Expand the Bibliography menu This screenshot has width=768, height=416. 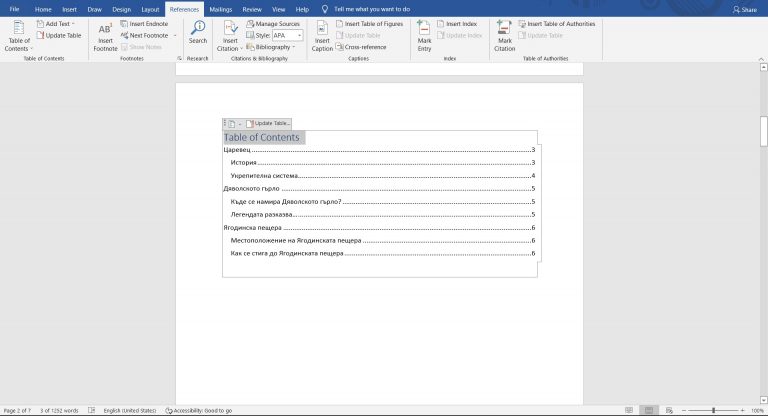click(x=270, y=47)
